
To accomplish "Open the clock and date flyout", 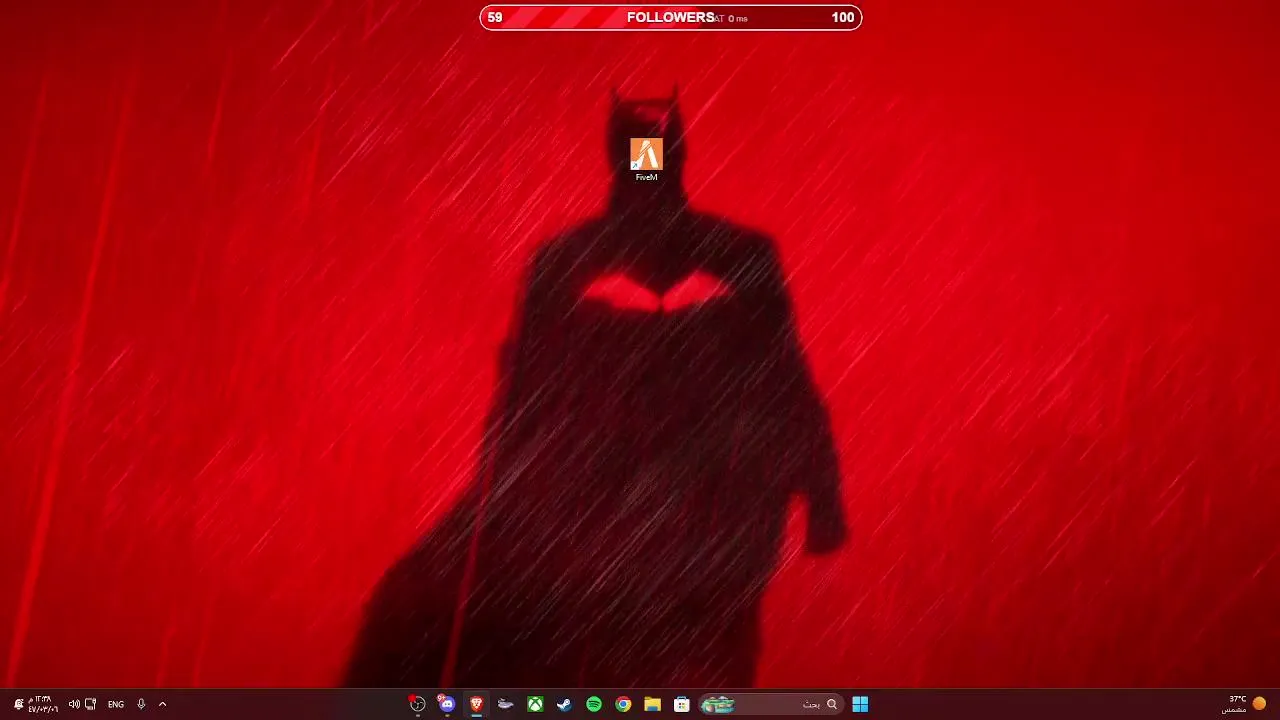I will 43,704.
